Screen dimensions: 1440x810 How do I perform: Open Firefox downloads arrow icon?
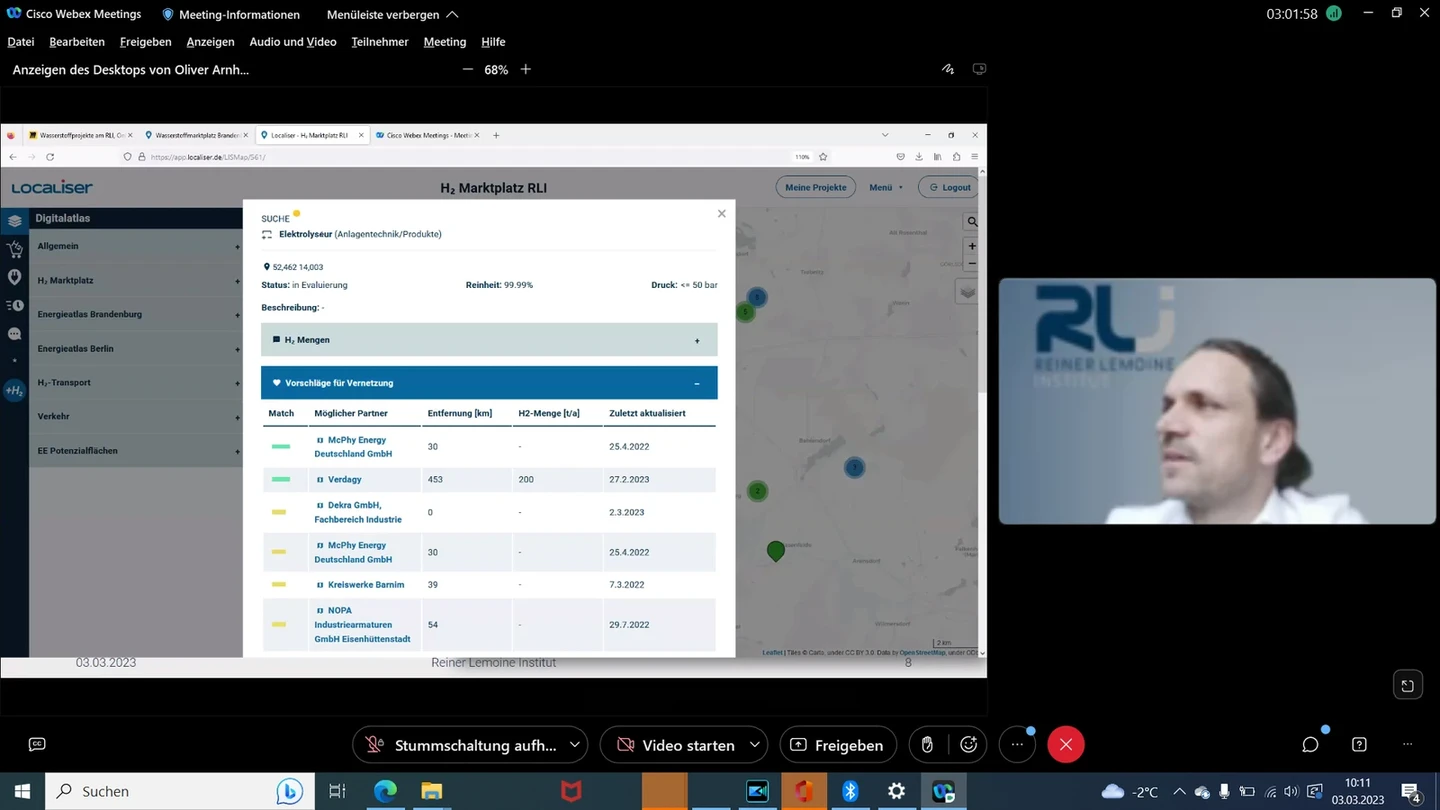tap(919, 157)
